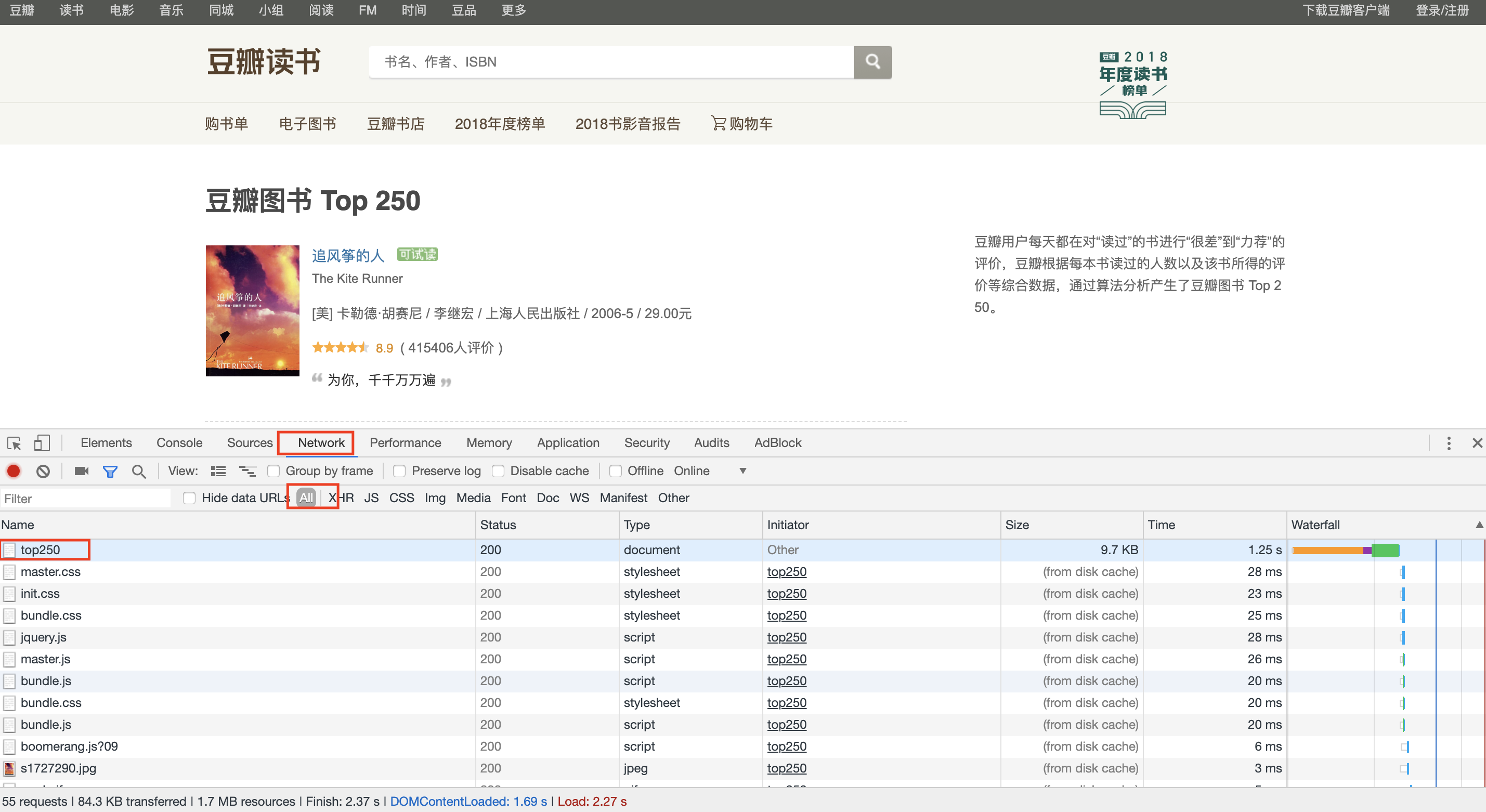Viewport: 1486px width, 812px height.
Task: Filter requests by CSS type
Action: click(401, 497)
